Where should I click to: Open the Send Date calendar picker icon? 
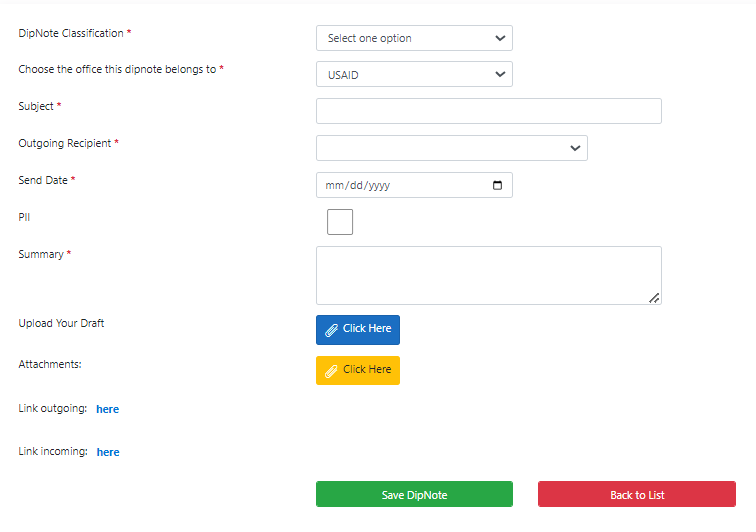497,185
